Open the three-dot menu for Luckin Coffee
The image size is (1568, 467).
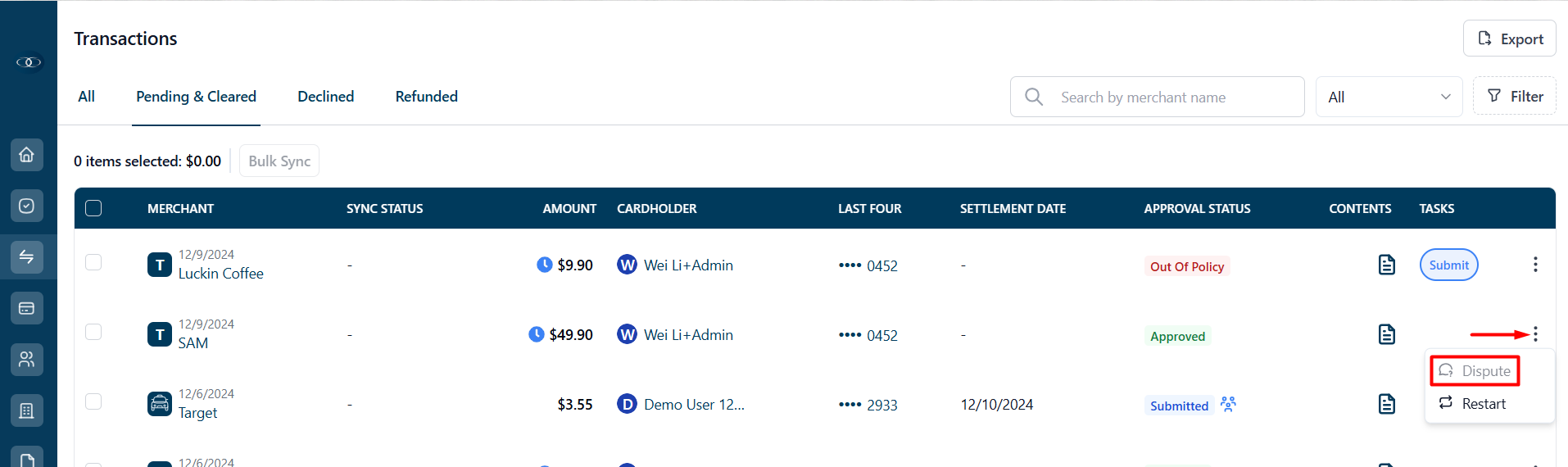coord(1535,265)
